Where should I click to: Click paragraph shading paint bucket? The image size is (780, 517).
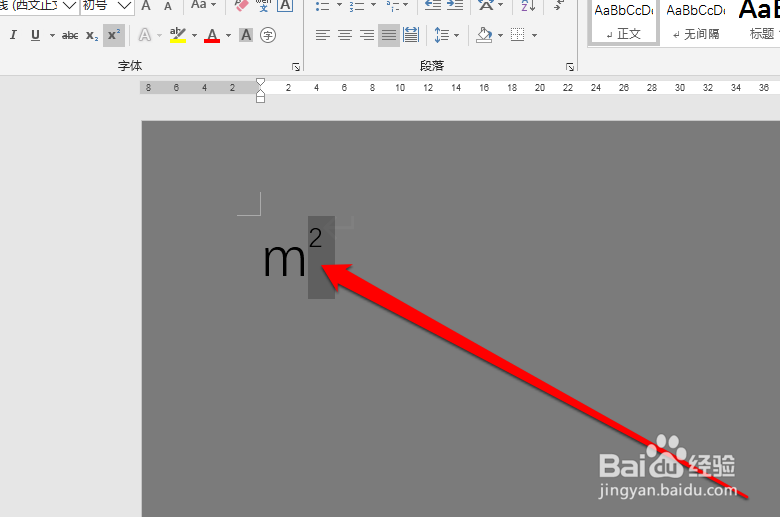484,35
